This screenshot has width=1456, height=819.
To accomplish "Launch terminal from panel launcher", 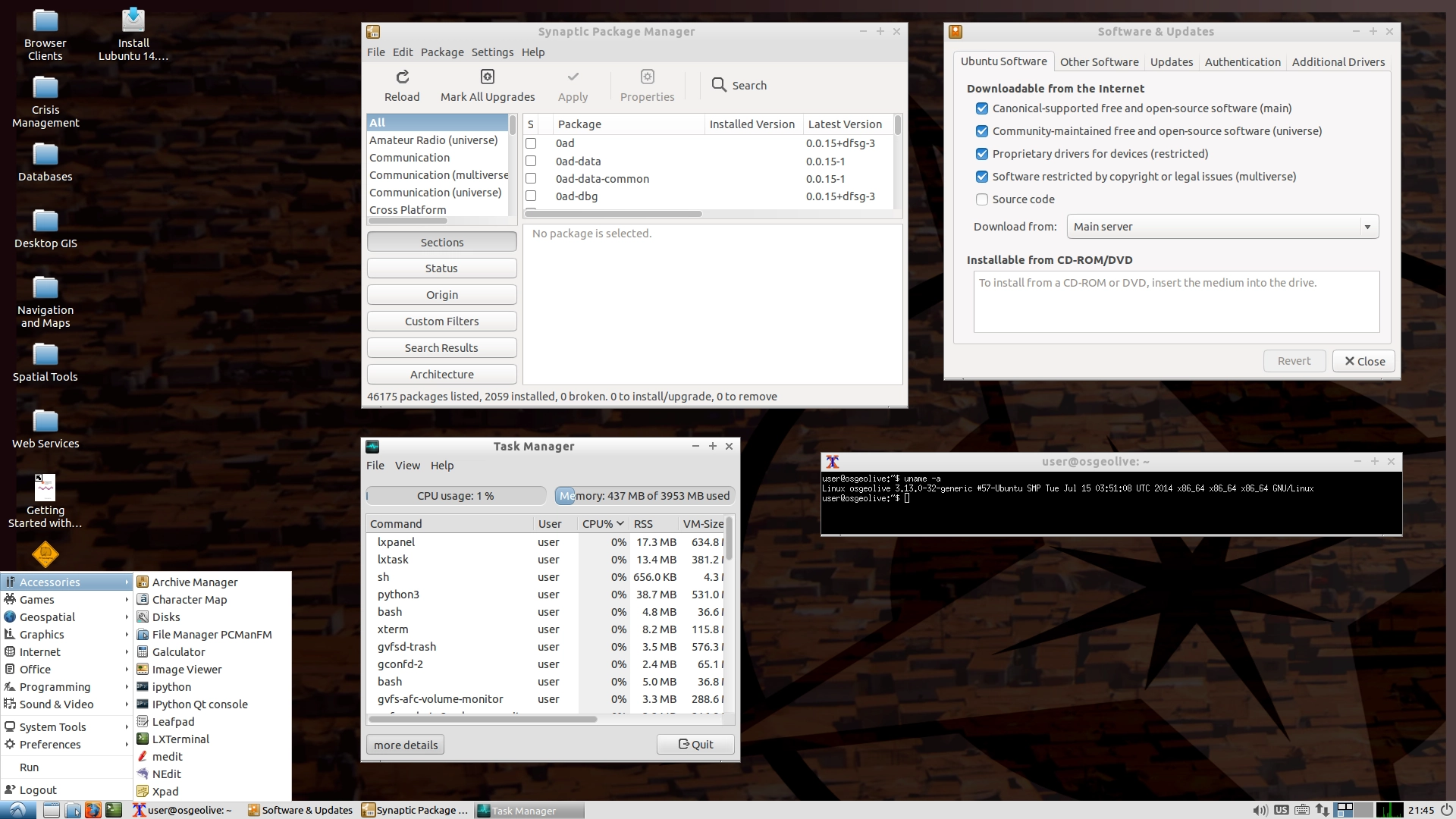I will pos(114,810).
